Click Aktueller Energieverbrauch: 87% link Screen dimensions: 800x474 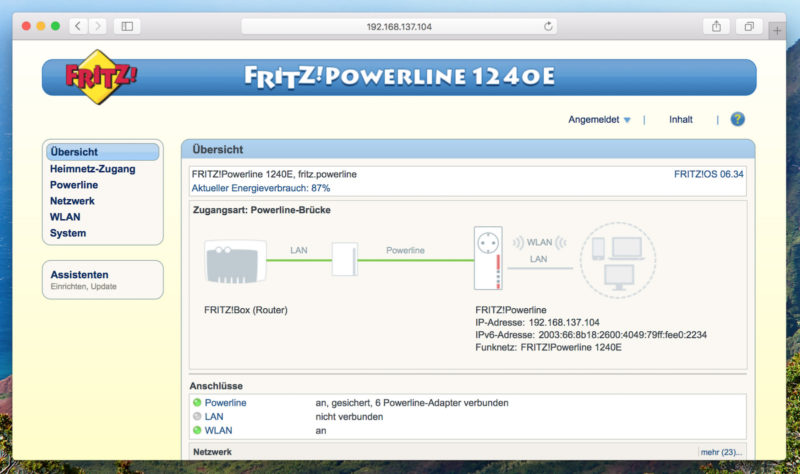pyautogui.click(x=261, y=188)
